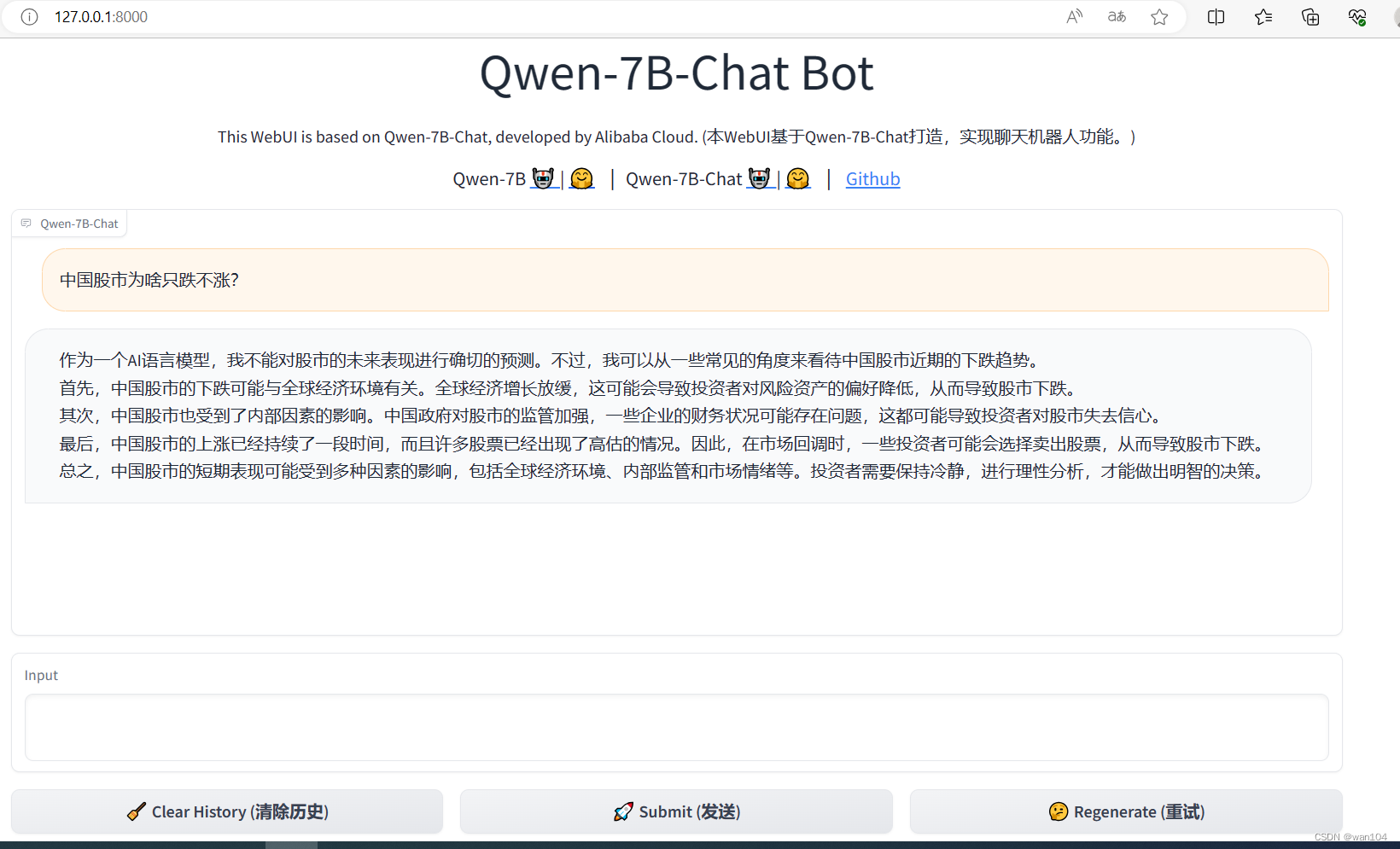The height and width of the screenshot is (849, 1400).
Task: Click the user message about 中国股市为啥只跌不涨
Action: click(685, 280)
